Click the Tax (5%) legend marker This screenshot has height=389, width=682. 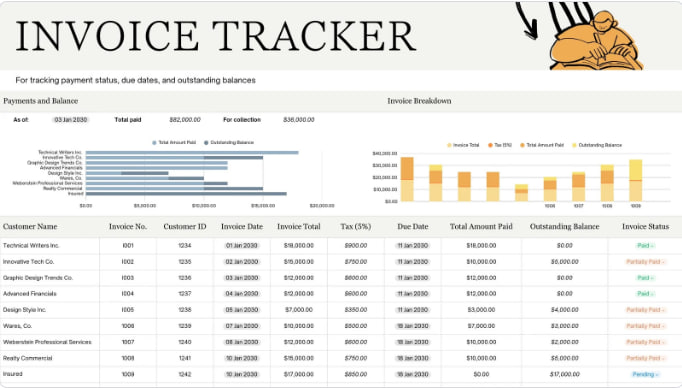coord(490,145)
